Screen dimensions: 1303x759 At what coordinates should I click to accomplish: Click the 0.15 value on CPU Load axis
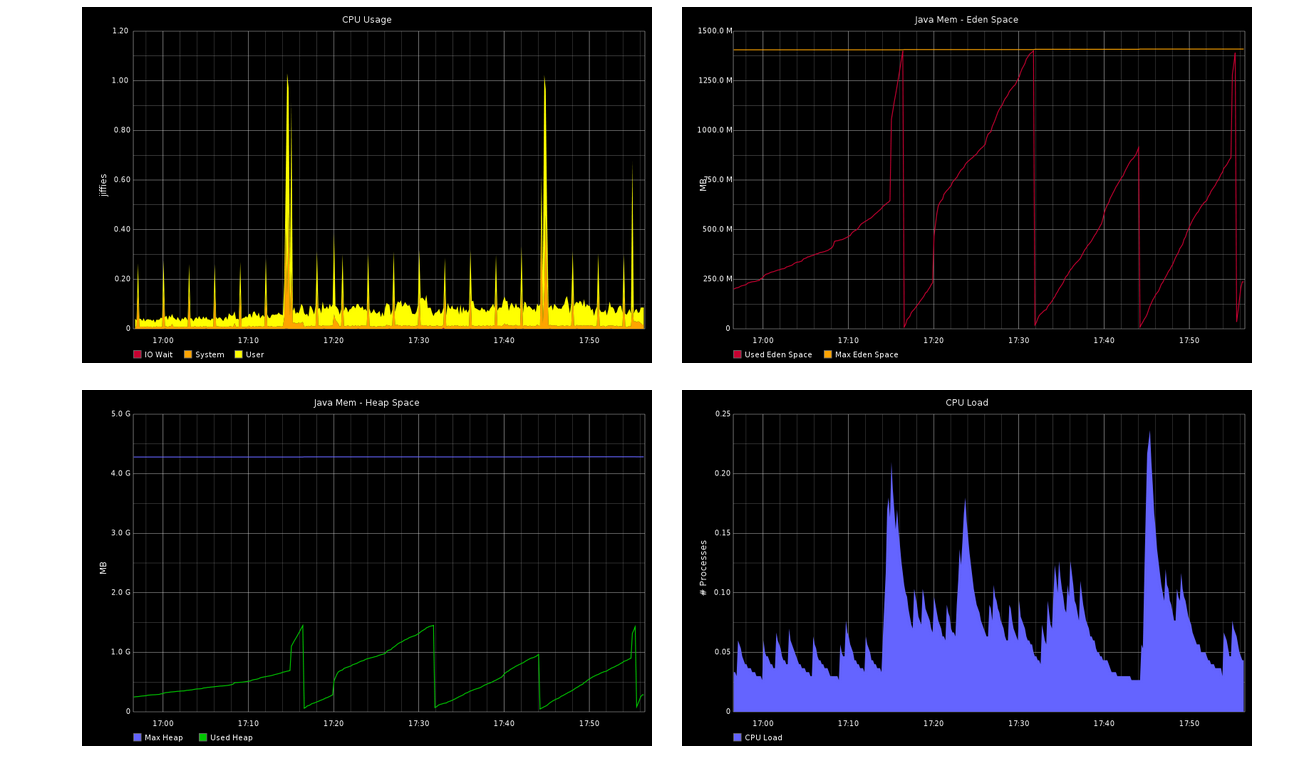coord(721,533)
